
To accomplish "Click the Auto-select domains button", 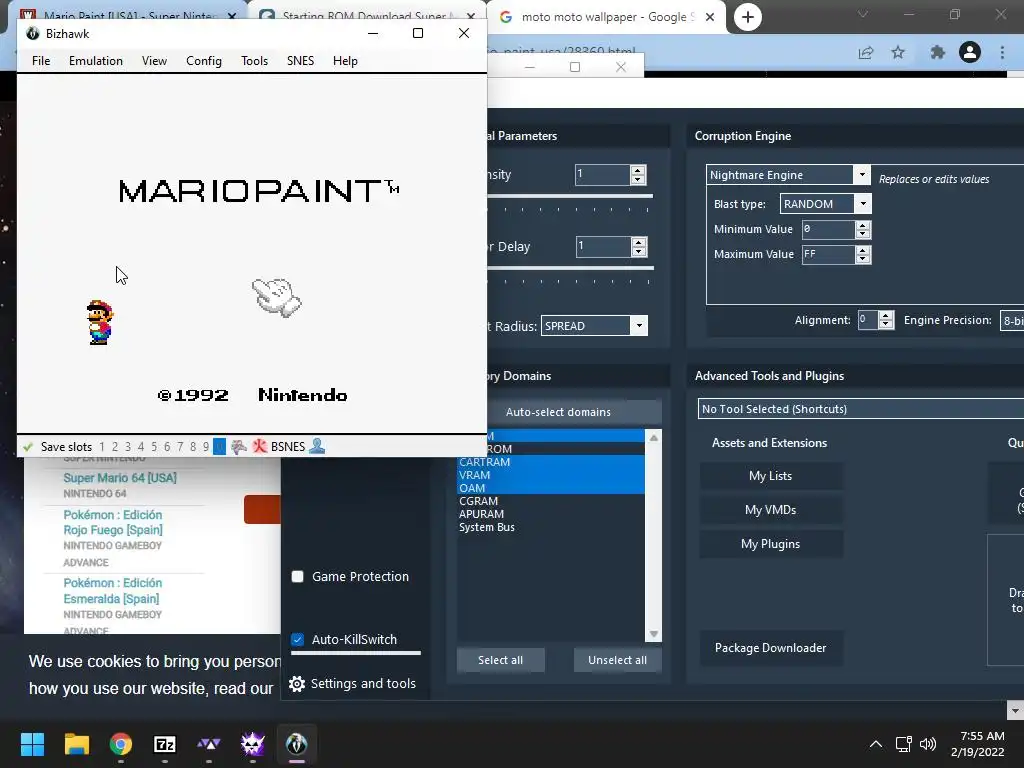I will (558, 412).
